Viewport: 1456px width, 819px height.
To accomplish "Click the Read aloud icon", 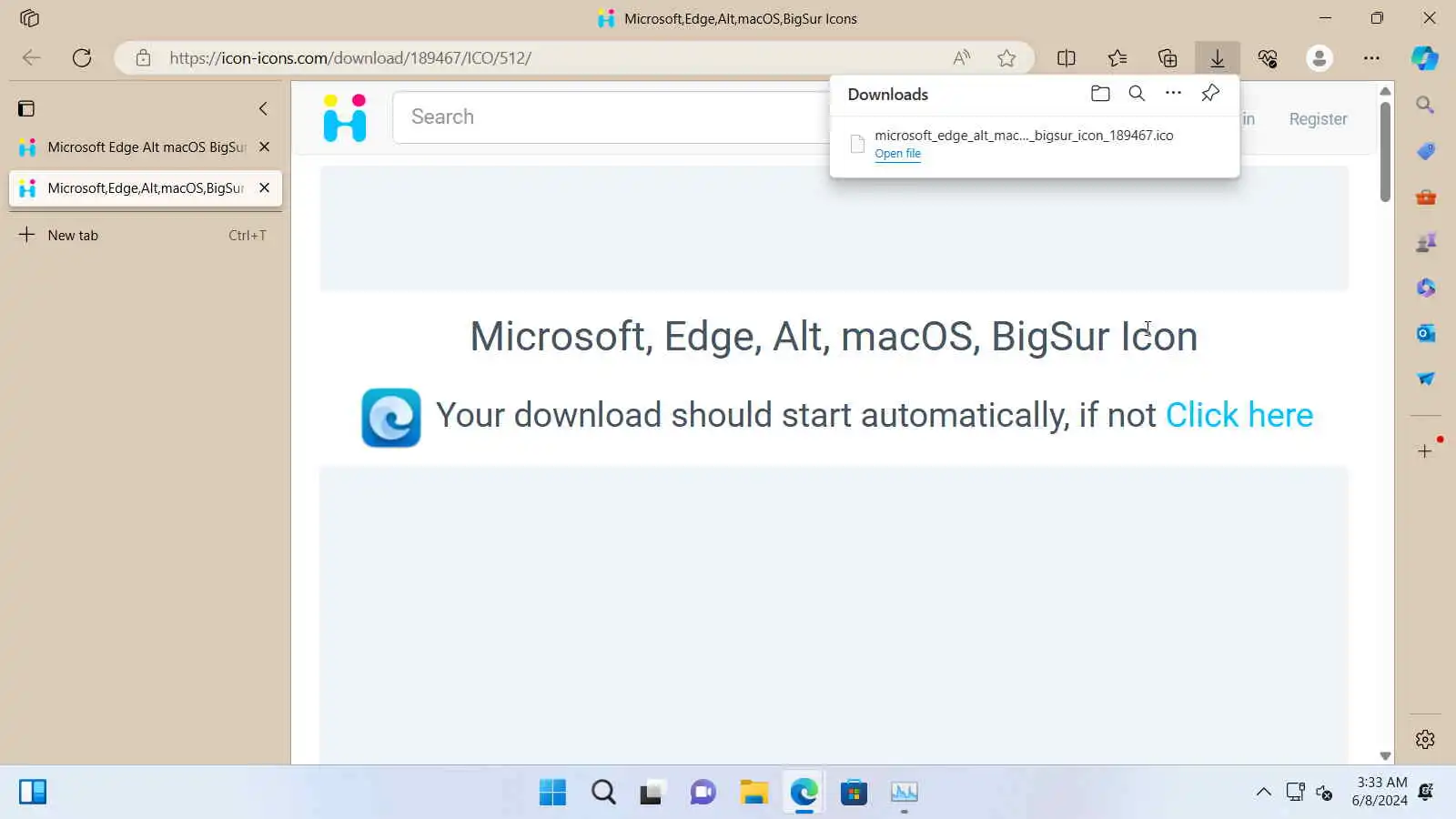I will 962,58.
